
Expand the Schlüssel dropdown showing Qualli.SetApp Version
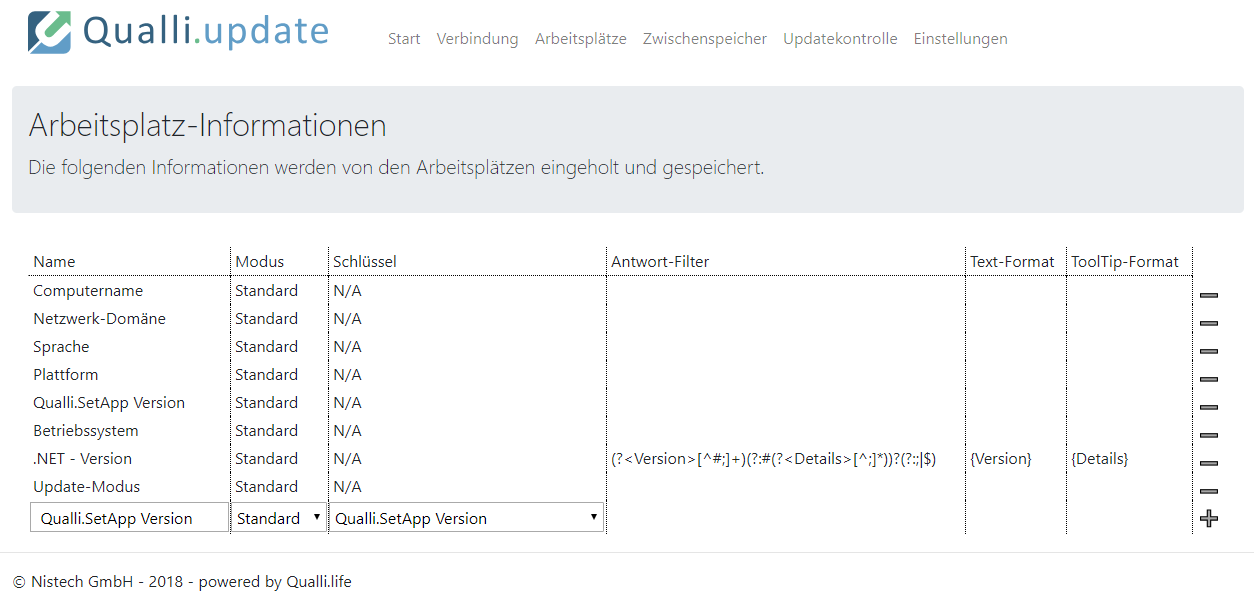466,518
